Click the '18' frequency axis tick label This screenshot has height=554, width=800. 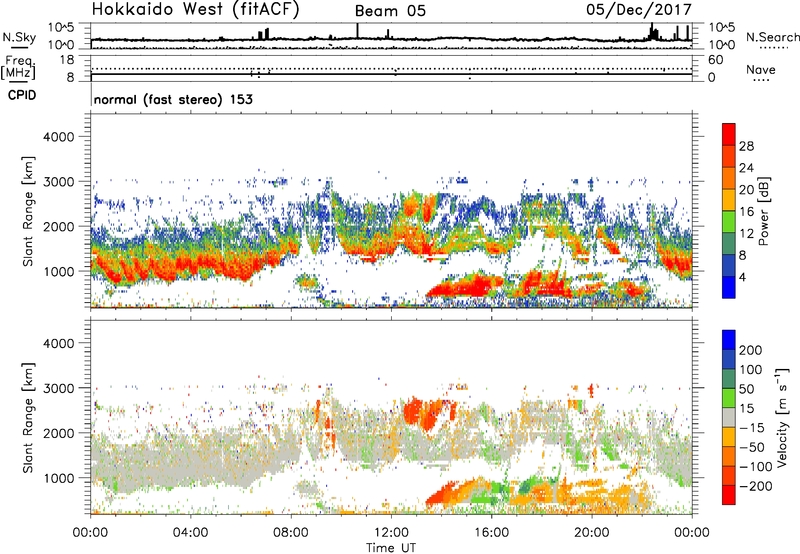coord(67,60)
